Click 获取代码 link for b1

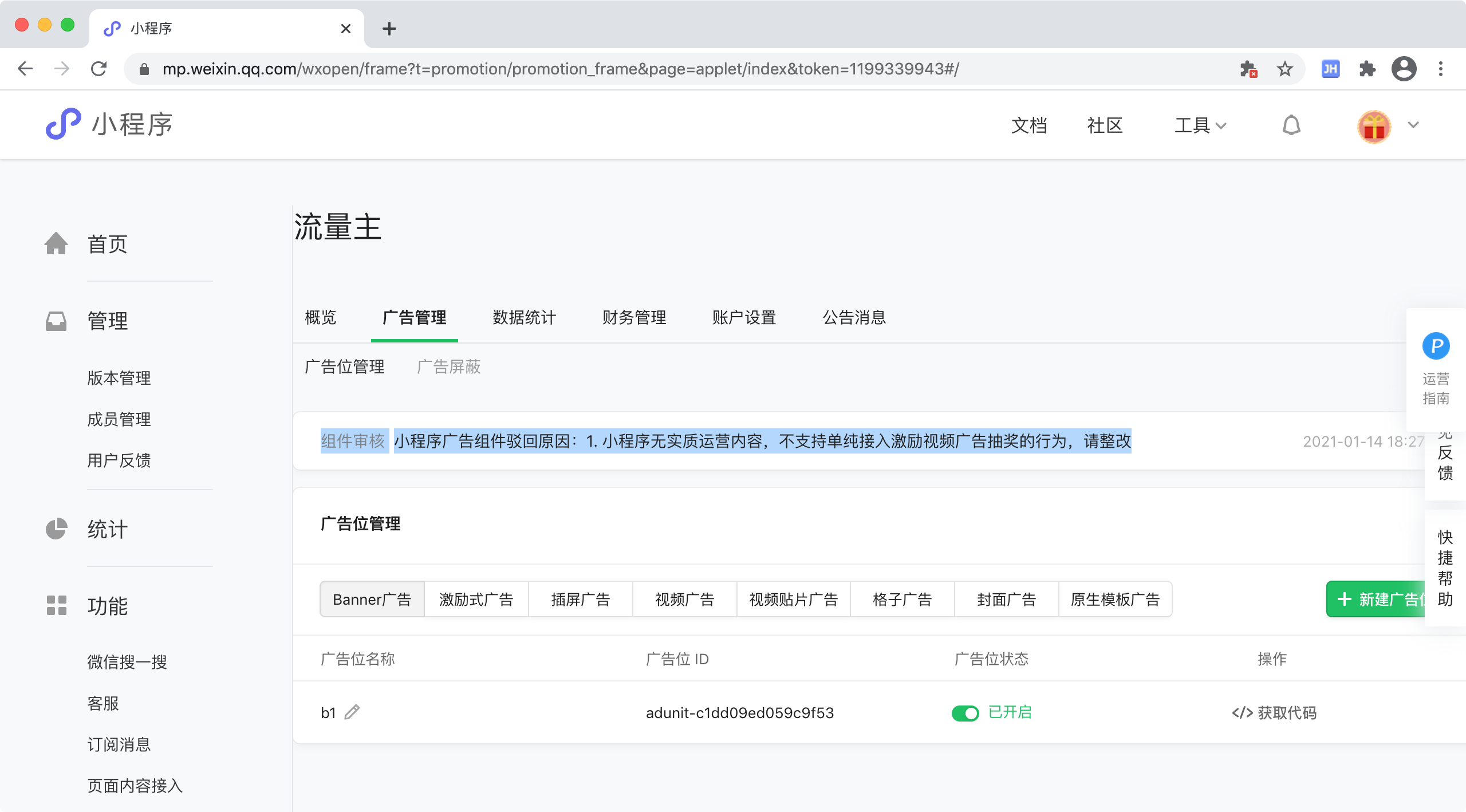pos(1275,713)
